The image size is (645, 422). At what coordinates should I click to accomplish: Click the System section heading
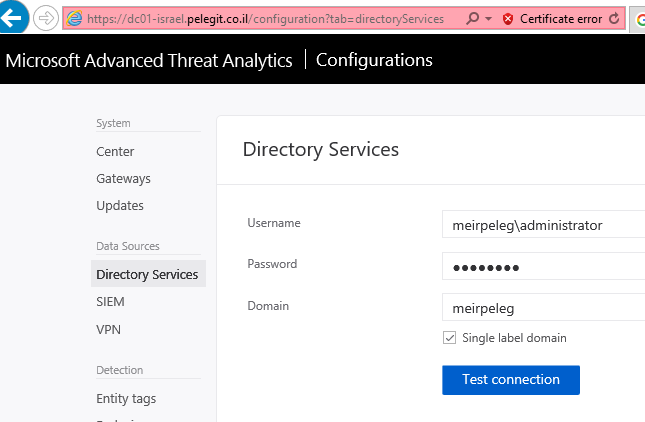113,123
